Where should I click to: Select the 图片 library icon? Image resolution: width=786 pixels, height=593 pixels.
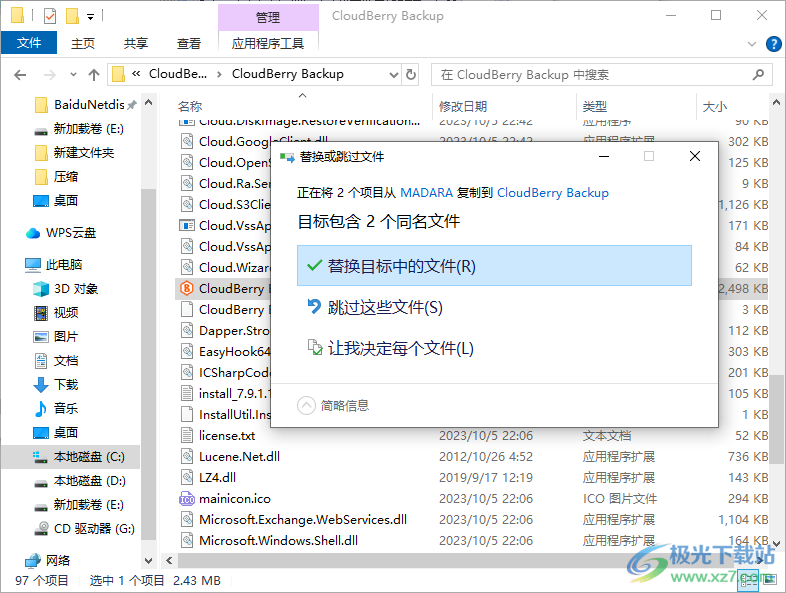coord(41,337)
